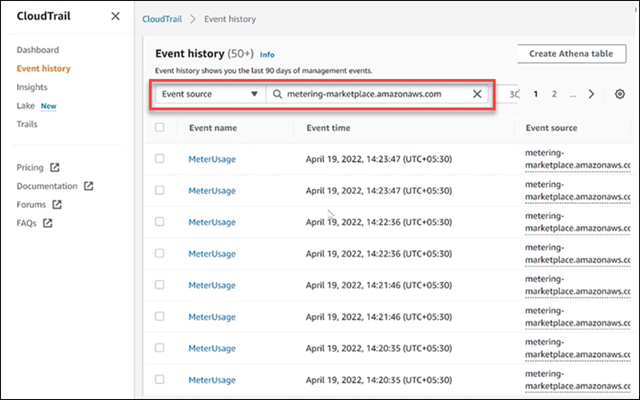Open the Event source filter dropdown

tap(210, 94)
